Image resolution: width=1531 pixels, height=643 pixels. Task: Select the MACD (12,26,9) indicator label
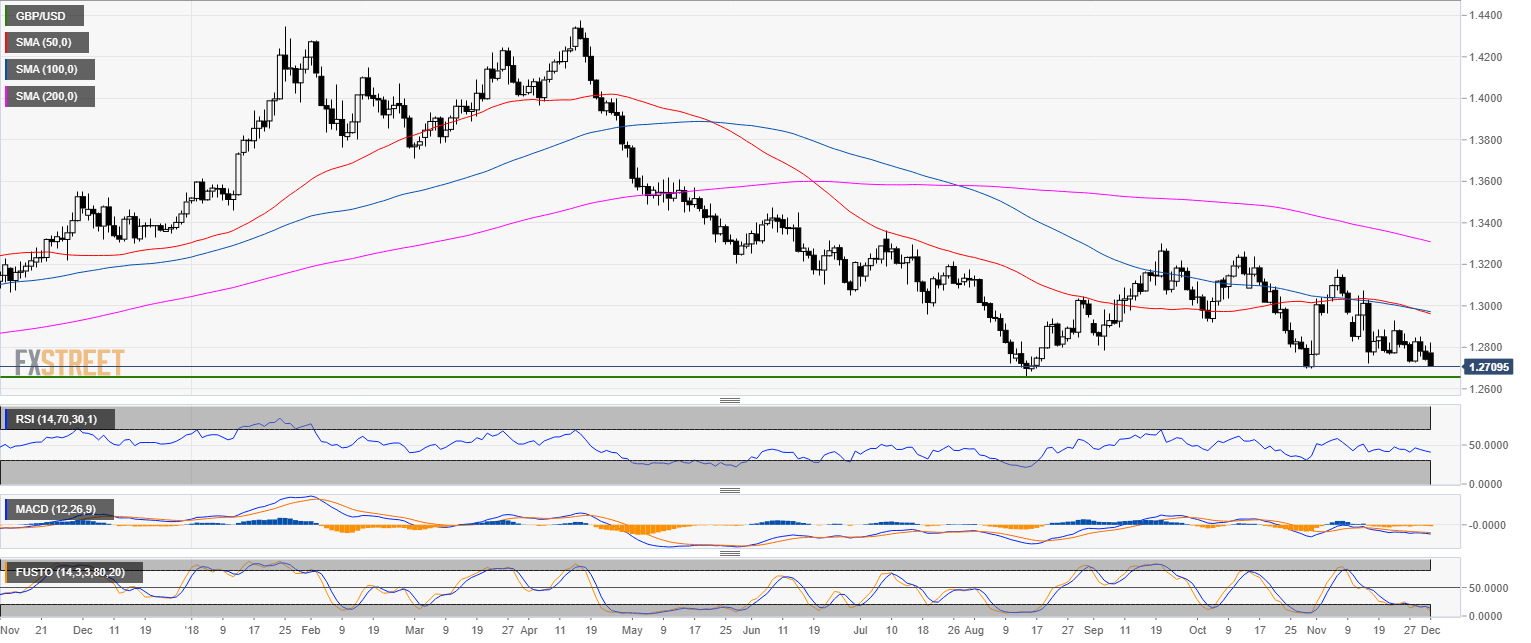click(x=58, y=511)
